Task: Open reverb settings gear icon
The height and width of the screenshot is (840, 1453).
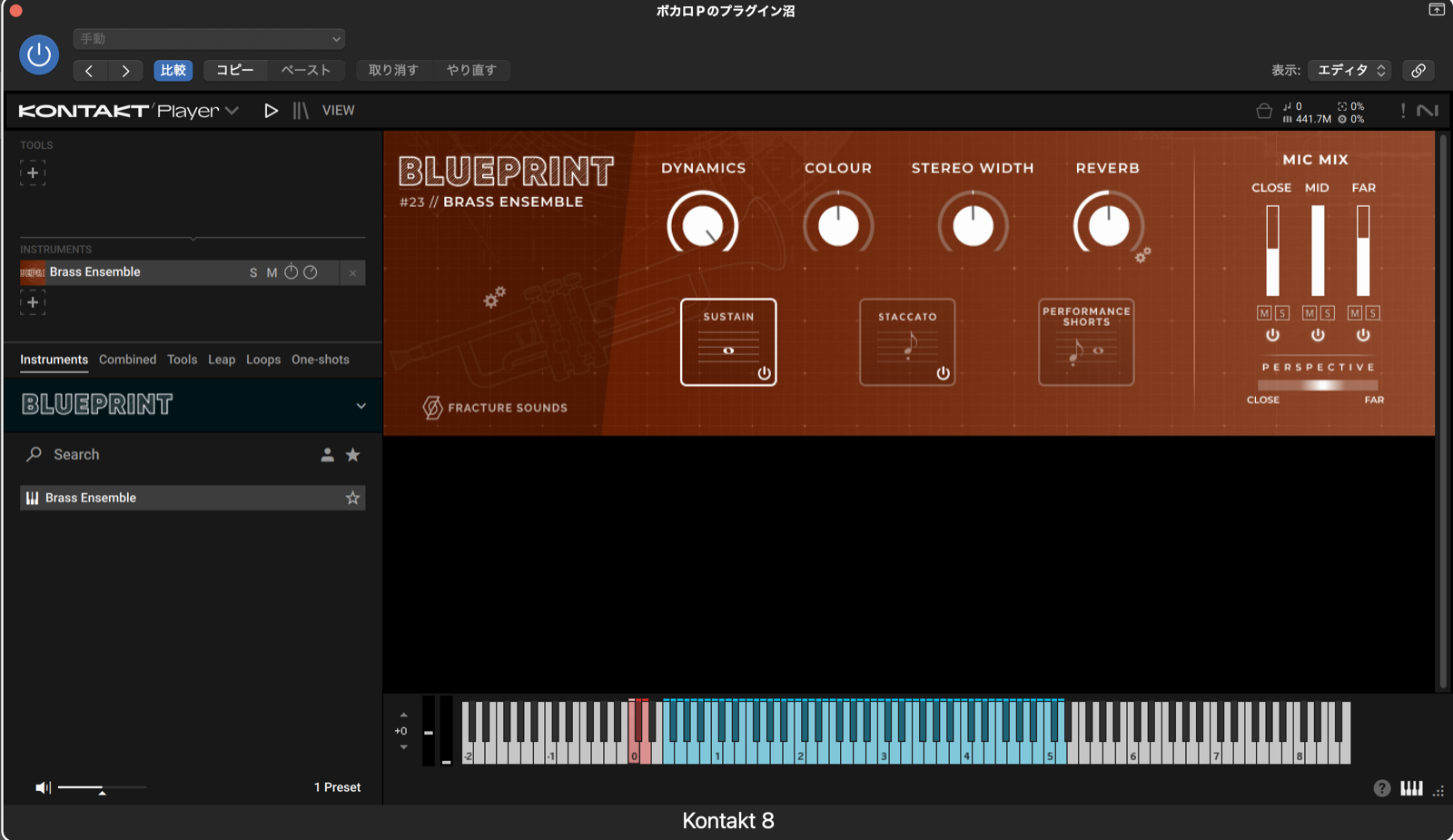Action: [1142, 256]
